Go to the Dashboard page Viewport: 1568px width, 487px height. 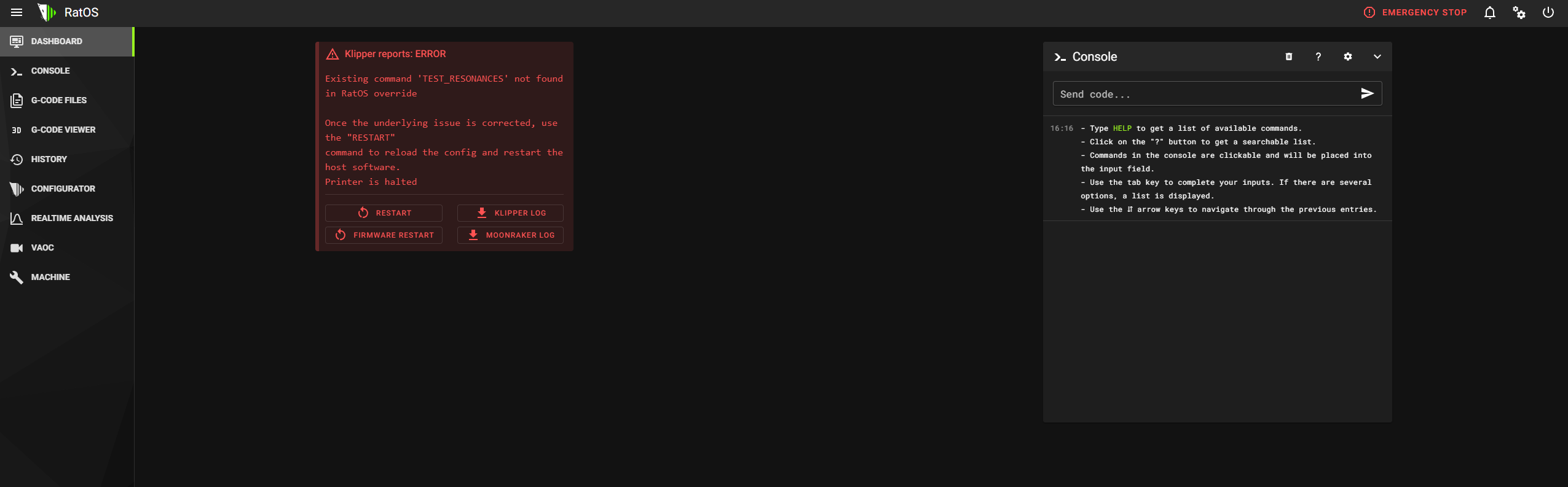[67, 42]
